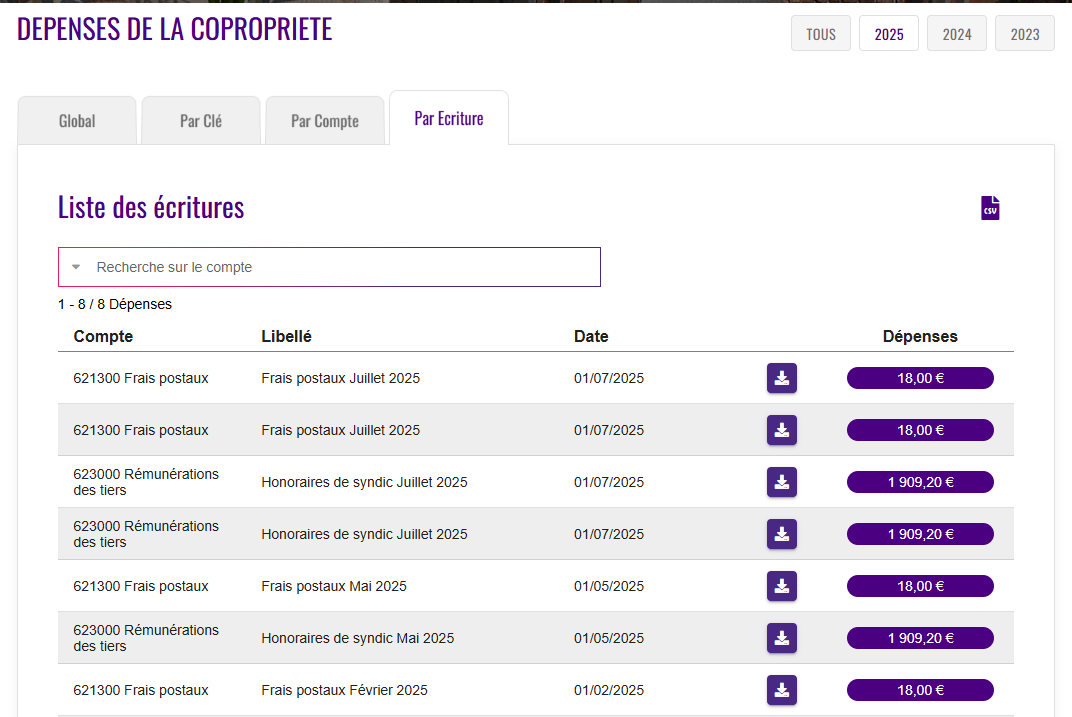The image size is (1072, 717).
Task: Show the 2023 expenses
Action: pos(1024,34)
